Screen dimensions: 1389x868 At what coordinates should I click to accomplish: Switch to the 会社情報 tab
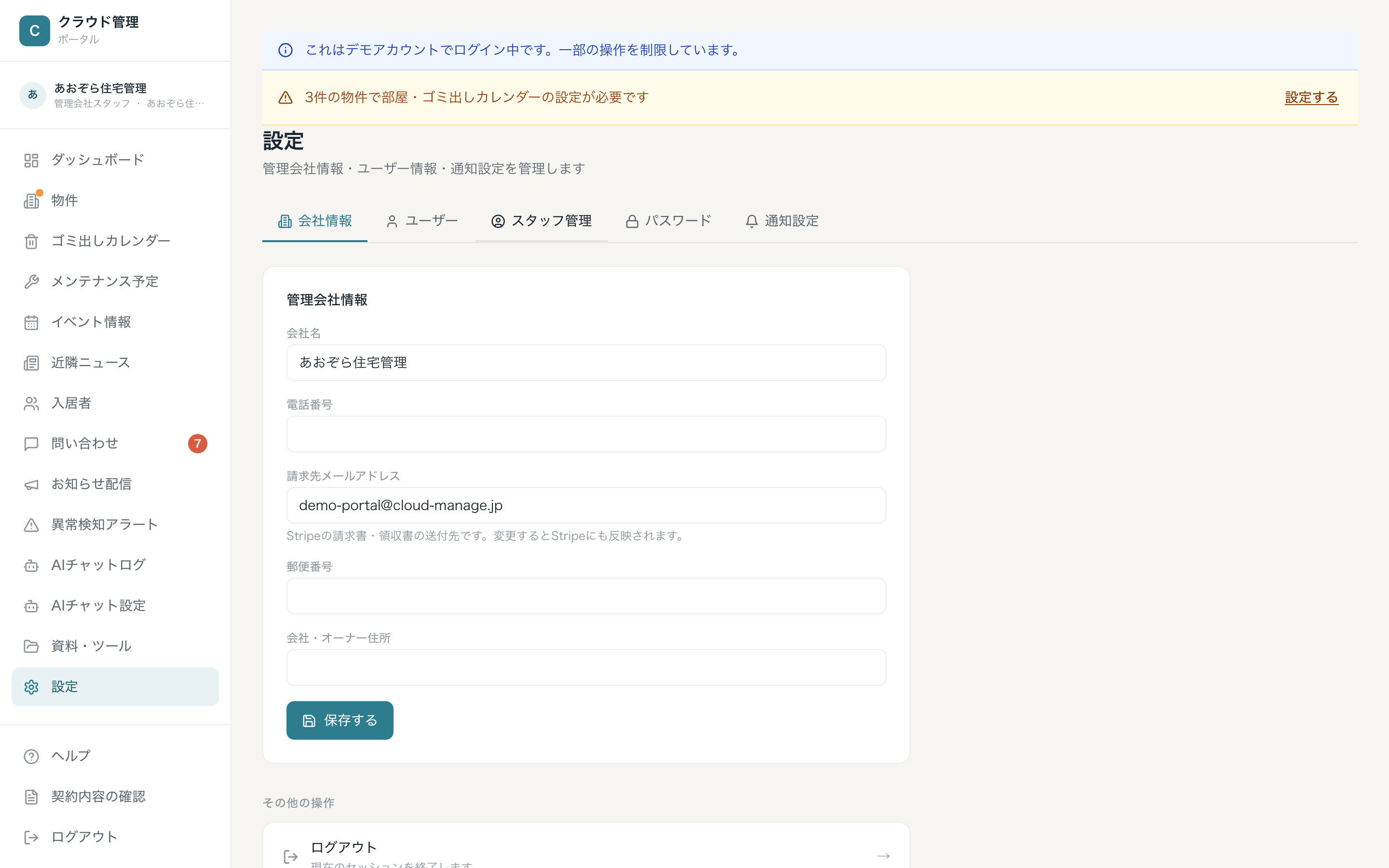tap(314, 221)
